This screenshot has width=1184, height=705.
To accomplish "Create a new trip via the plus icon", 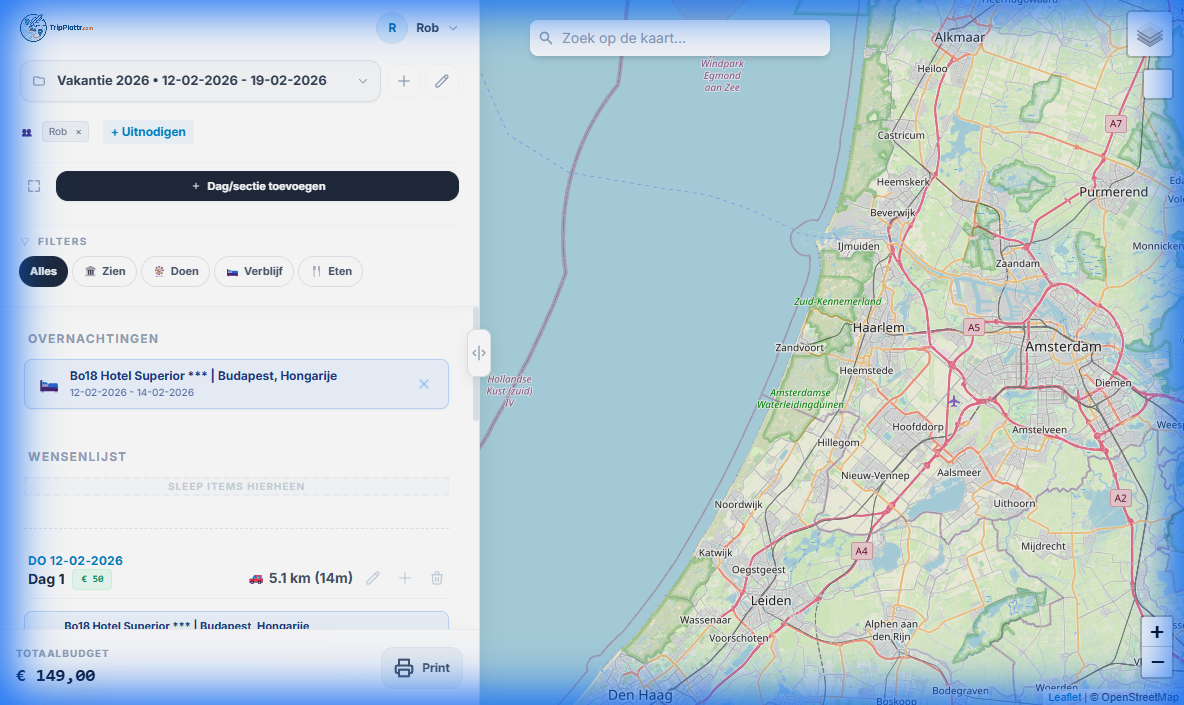I will (404, 81).
